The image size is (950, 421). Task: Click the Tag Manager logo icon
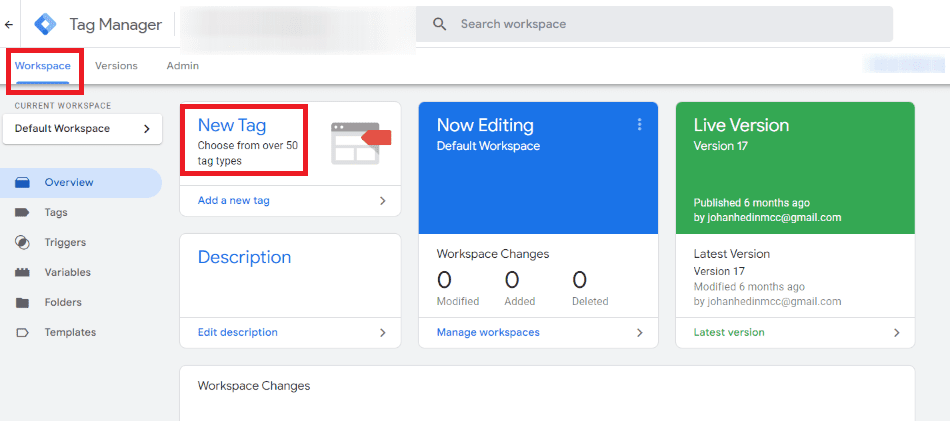click(46, 24)
